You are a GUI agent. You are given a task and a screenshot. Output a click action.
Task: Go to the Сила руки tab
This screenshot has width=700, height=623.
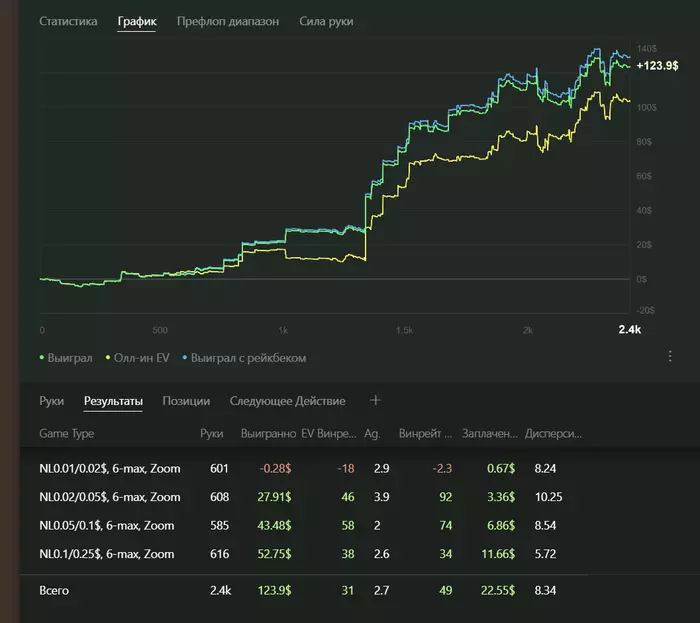pyautogui.click(x=326, y=21)
